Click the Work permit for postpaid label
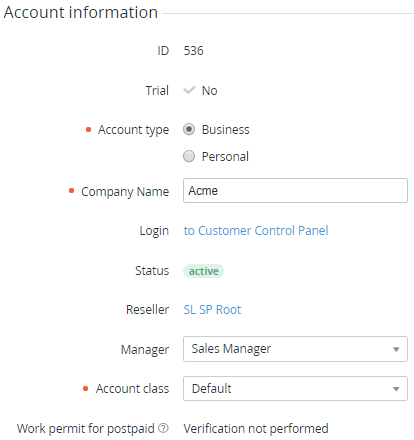The image size is (414, 440). pyautogui.click(x=86, y=429)
